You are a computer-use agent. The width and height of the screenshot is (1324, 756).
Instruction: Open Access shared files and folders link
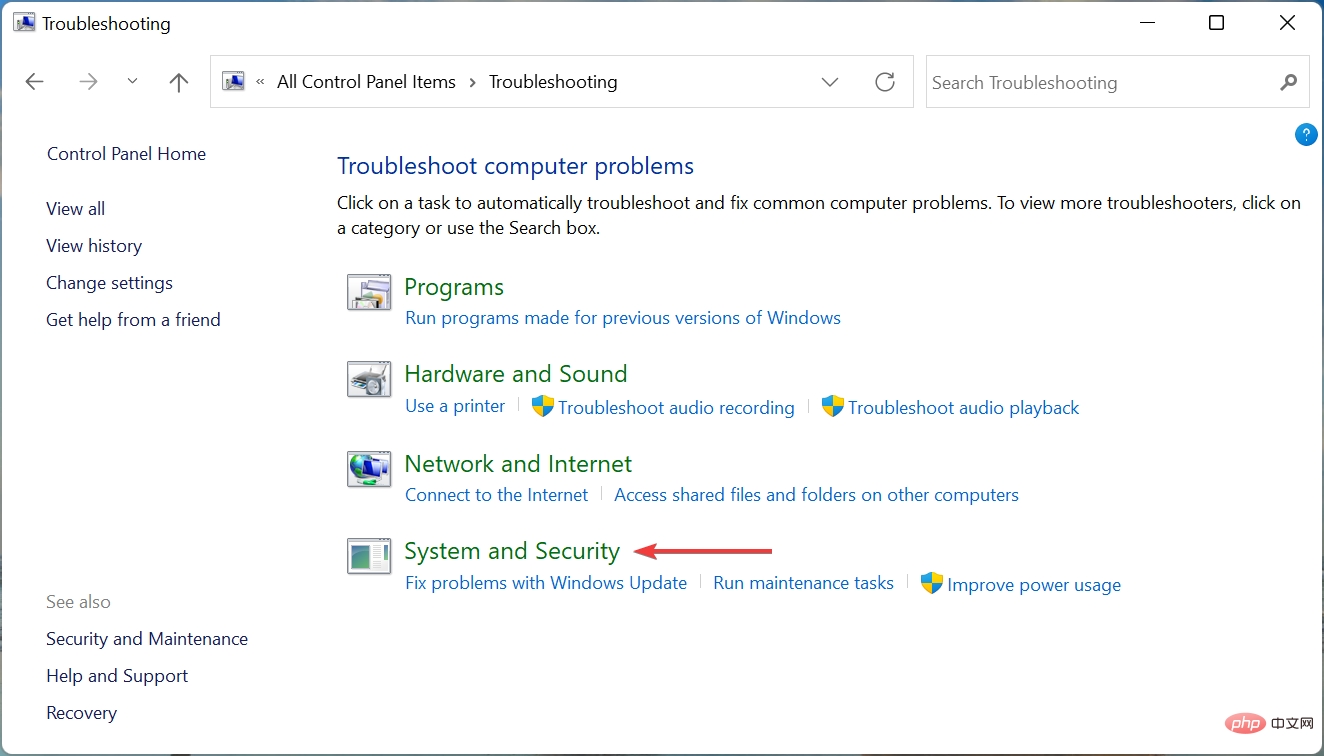click(816, 495)
